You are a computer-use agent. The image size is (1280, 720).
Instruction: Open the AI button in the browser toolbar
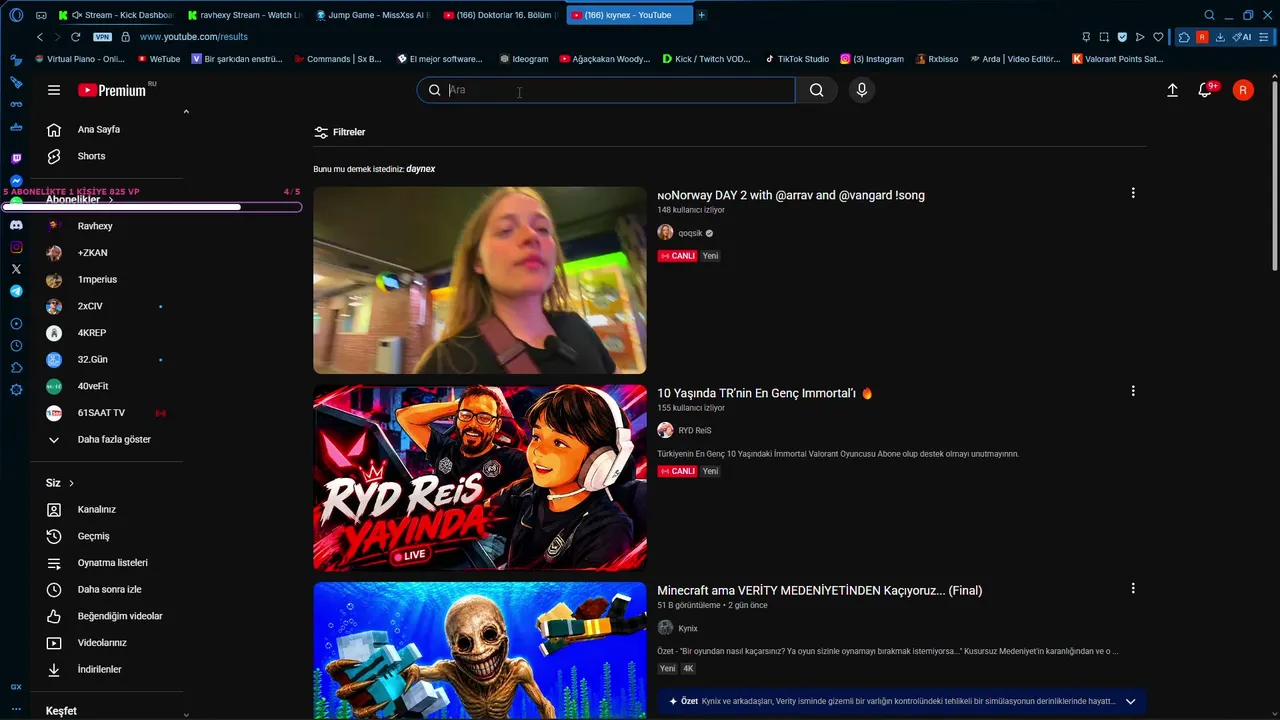[1243, 37]
